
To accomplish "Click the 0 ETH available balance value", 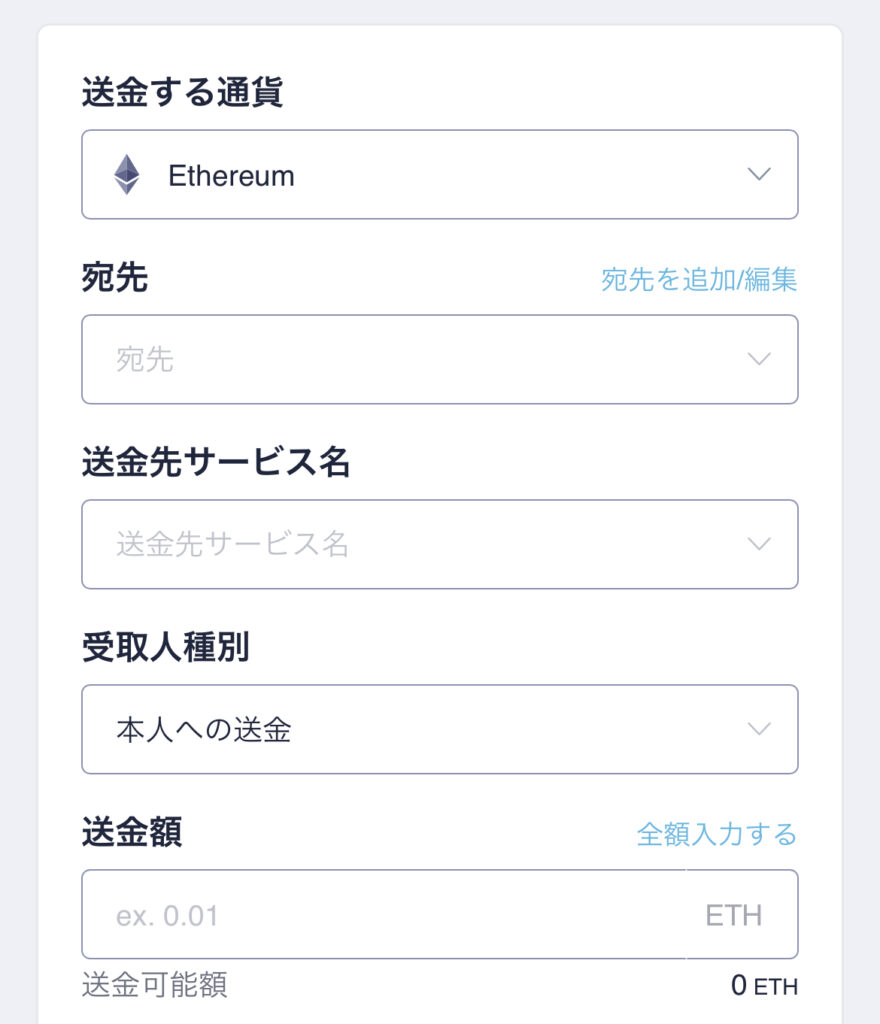I will click(x=764, y=985).
